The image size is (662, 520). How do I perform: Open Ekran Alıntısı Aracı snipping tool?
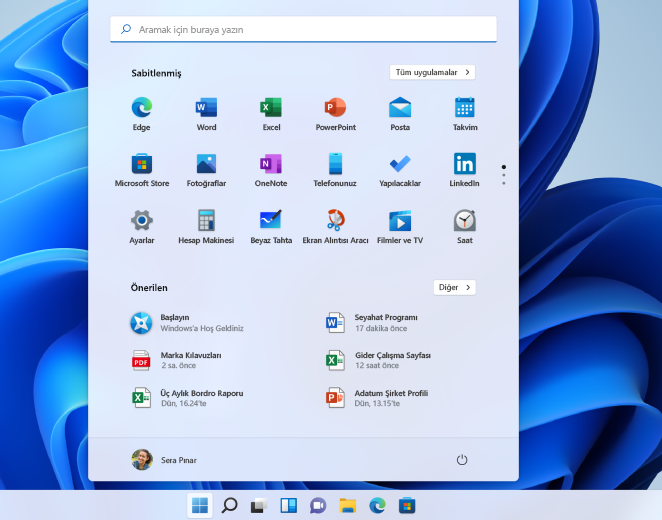[x=335, y=221]
